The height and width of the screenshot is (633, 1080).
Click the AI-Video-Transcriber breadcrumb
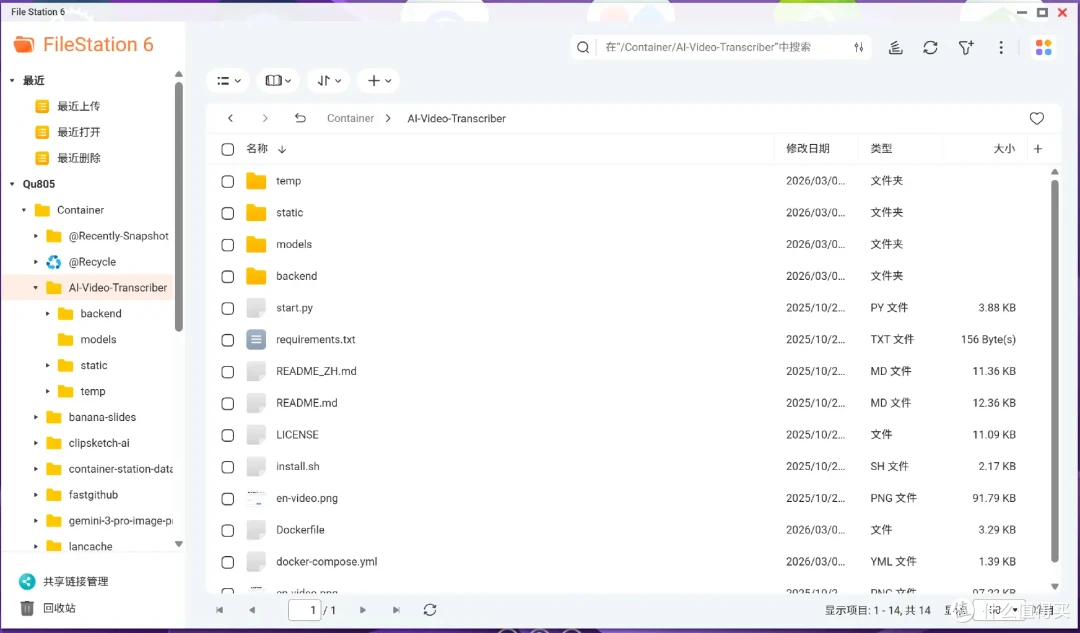click(x=457, y=118)
